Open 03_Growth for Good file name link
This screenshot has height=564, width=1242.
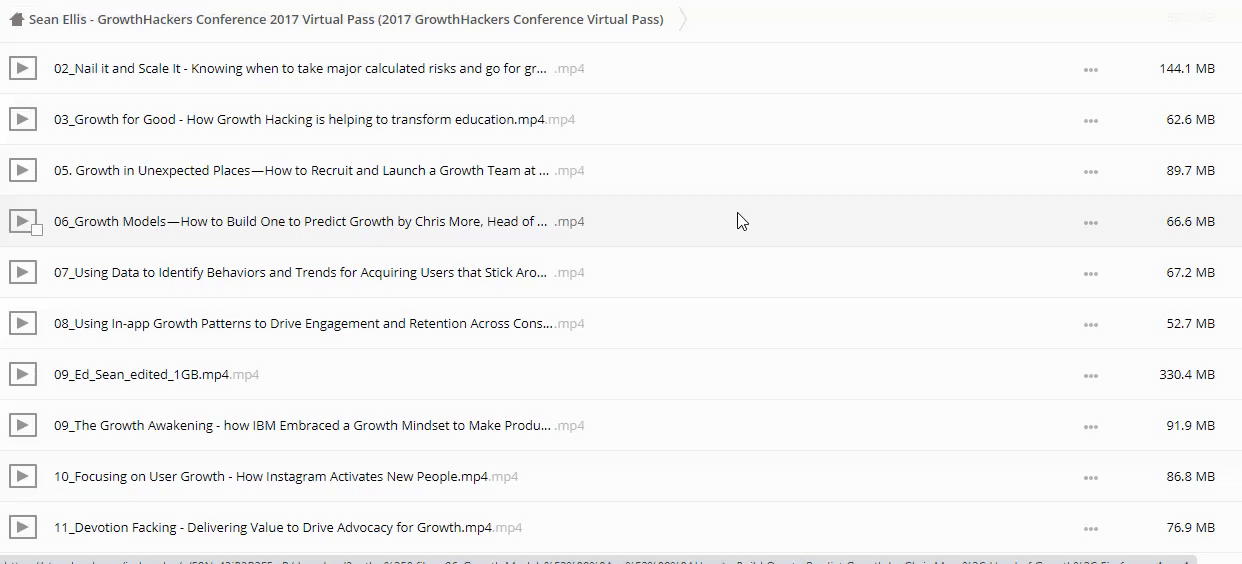(299, 120)
